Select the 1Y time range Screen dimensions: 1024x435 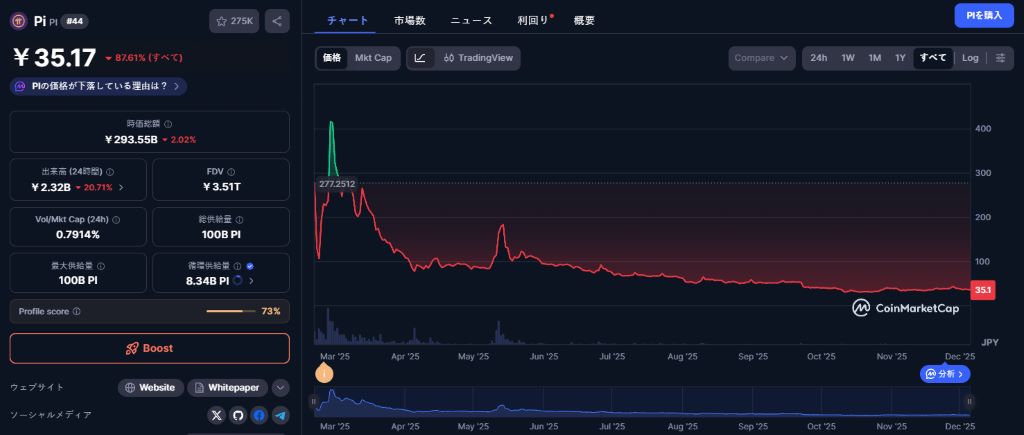coord(900,58)
